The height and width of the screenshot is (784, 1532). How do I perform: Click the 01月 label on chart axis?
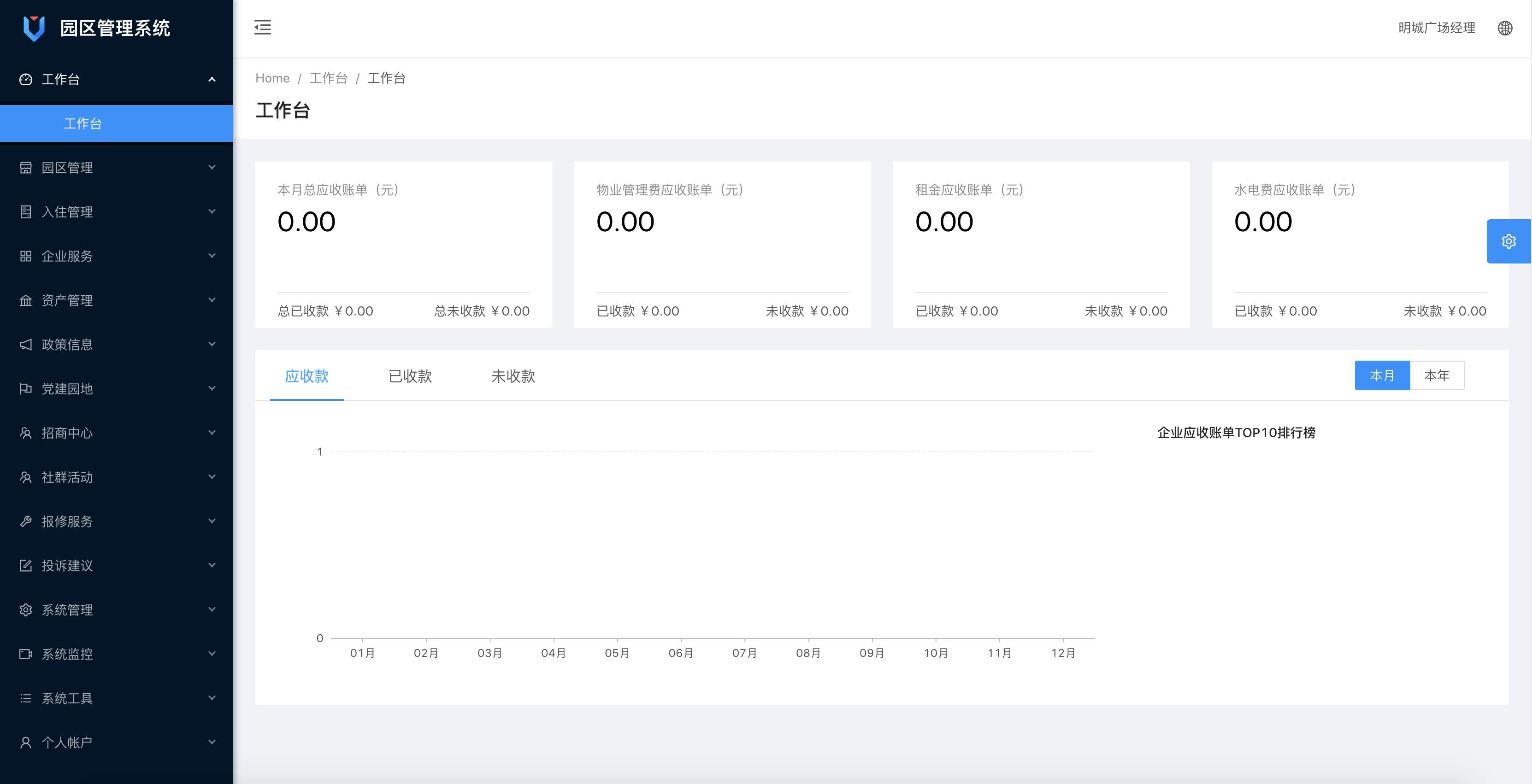362,653
